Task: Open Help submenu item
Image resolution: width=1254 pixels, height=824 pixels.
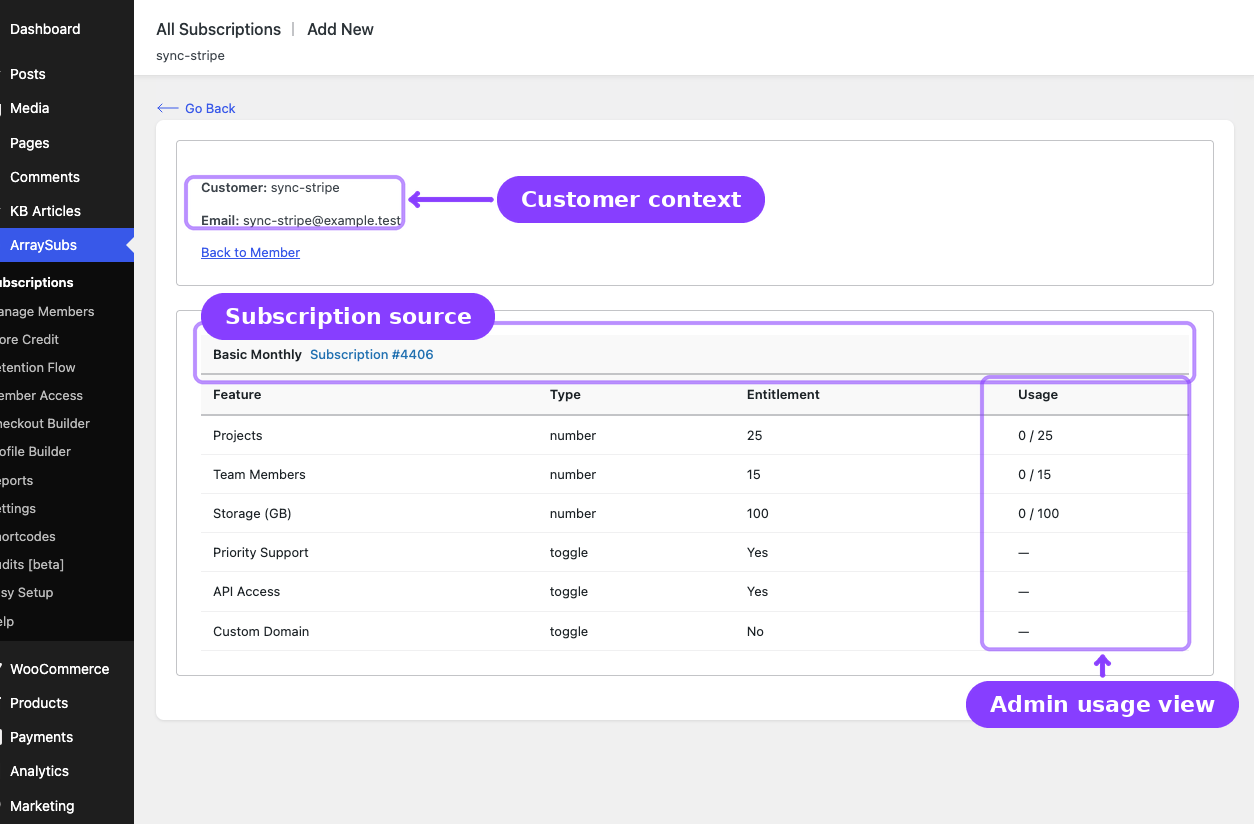Action: (8, 621)
